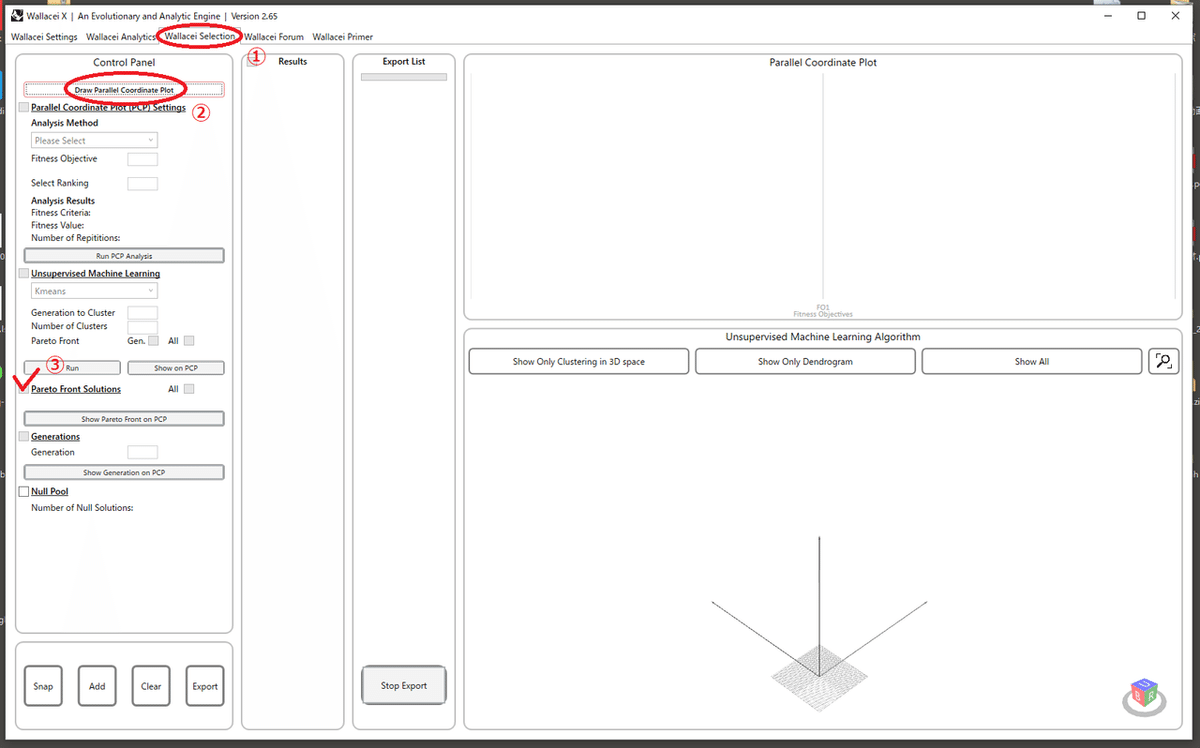Click the Show Only Dendrogram button
Viewport: 1200px width, 748px height.
click(805, 361)
